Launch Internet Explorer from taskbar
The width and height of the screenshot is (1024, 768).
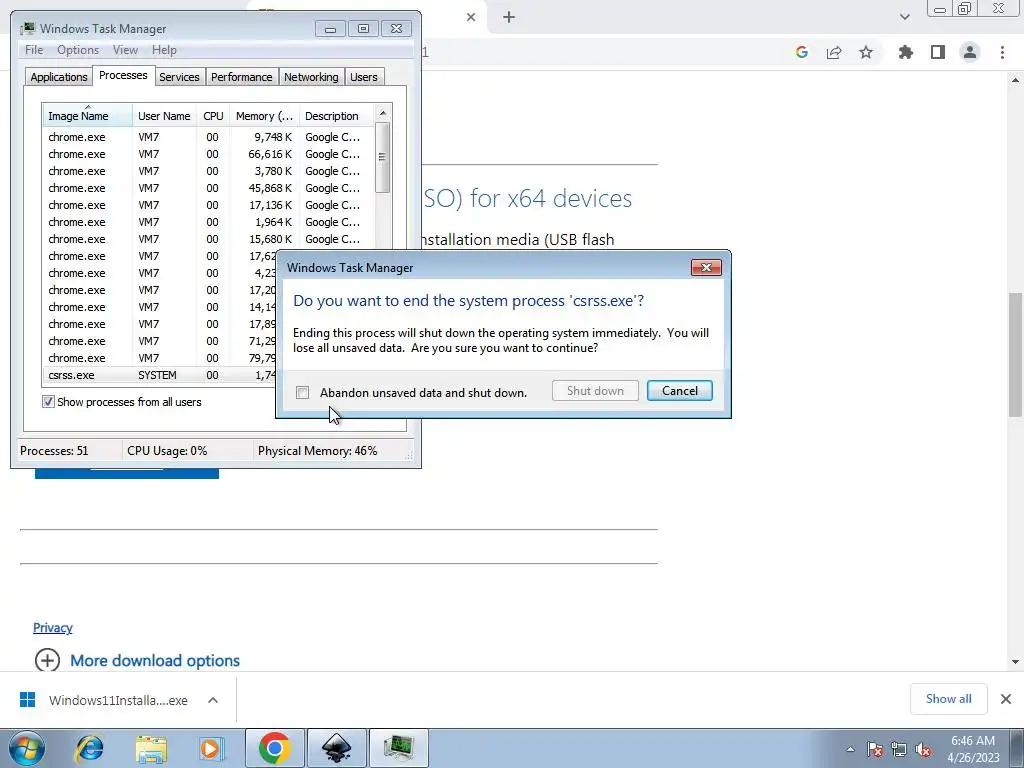tap(89, 748)
